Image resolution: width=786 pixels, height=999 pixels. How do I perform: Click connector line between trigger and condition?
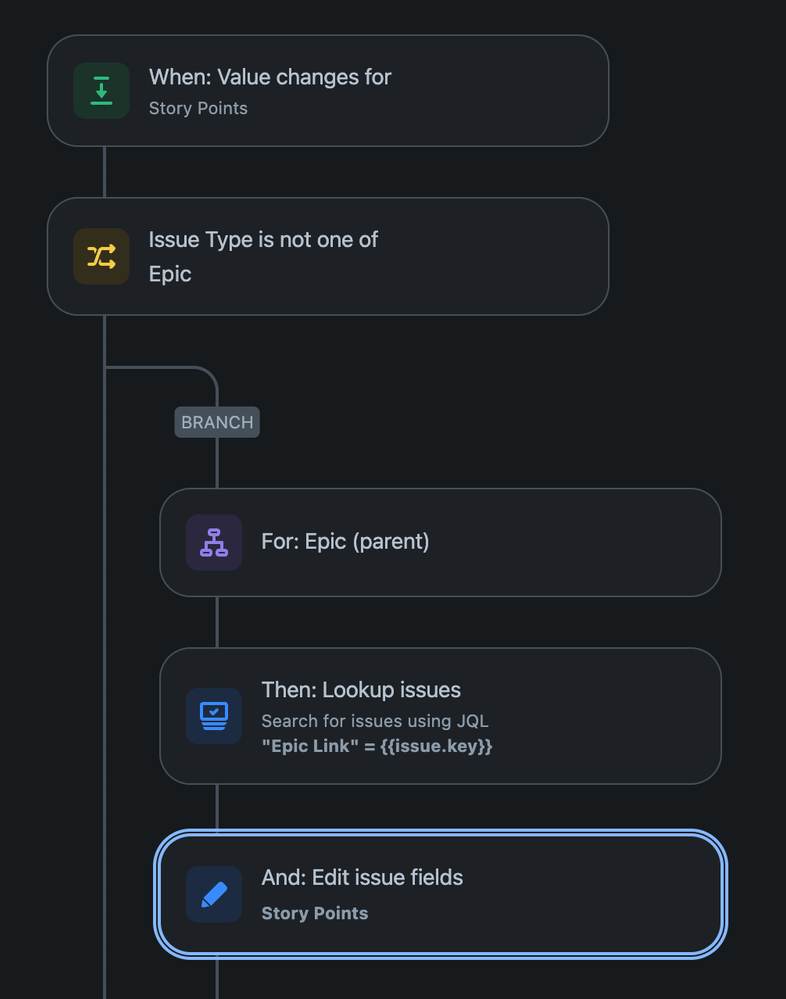coord(104,171)
